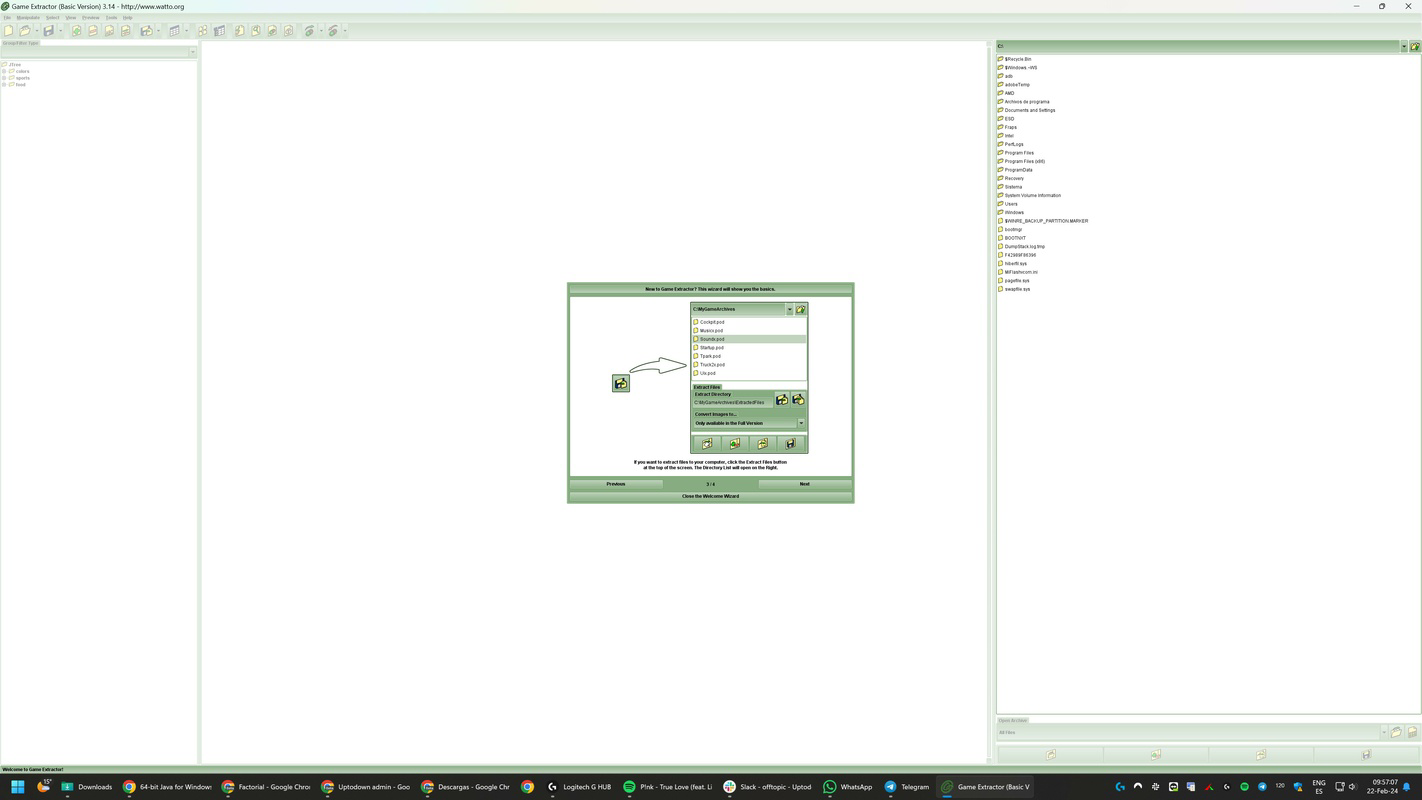The height and width of the screenshot is (800, 1422).
Task: Click the floppy disk button in Open Archive bottom row
Action: [x=1365, y=755]
